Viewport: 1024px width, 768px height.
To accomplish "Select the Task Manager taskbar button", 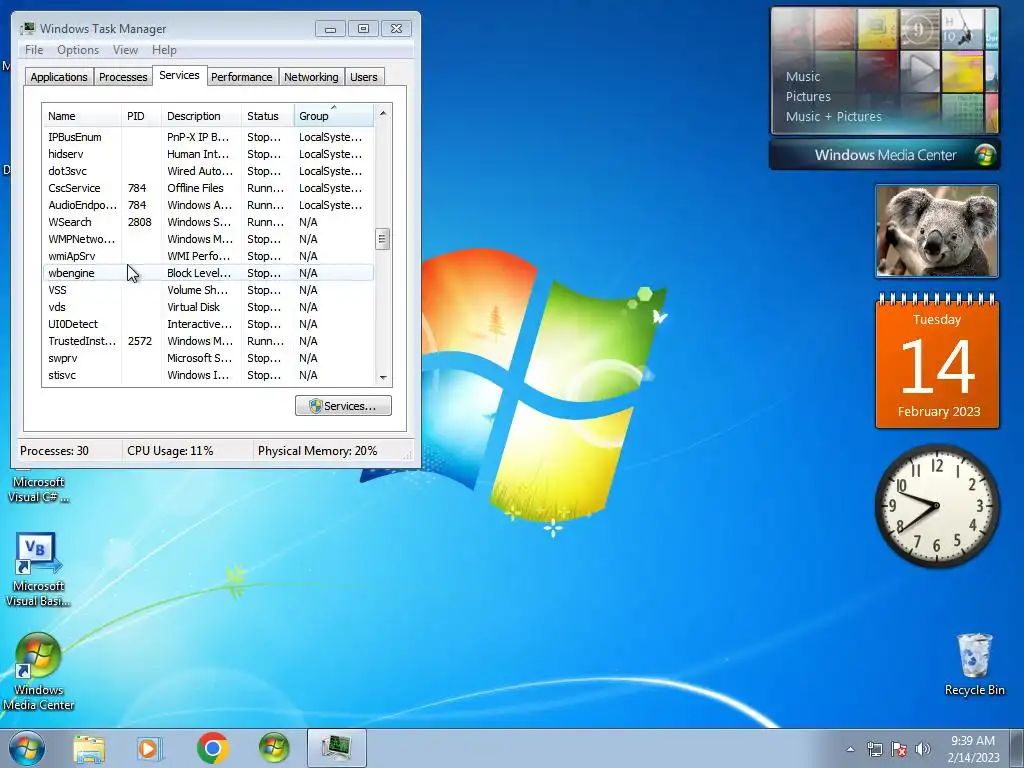I will pyautogui.click(x=336, y=748).
